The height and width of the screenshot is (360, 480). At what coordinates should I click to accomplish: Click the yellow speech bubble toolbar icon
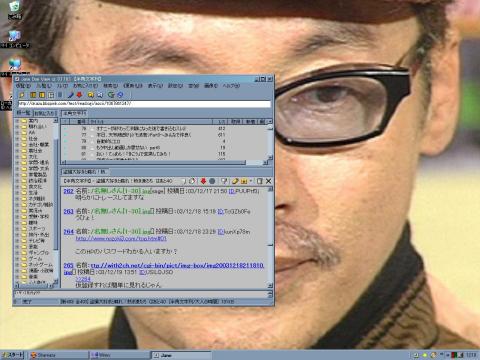(91, 95)
